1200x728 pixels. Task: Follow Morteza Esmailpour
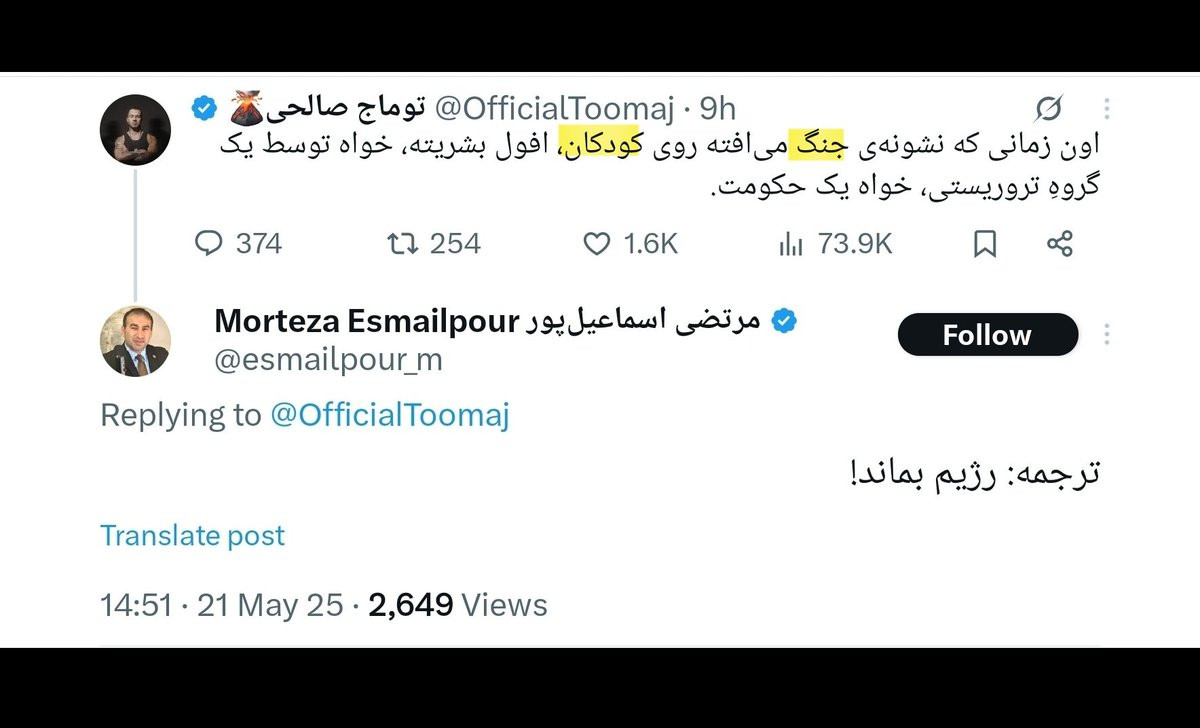988,334
